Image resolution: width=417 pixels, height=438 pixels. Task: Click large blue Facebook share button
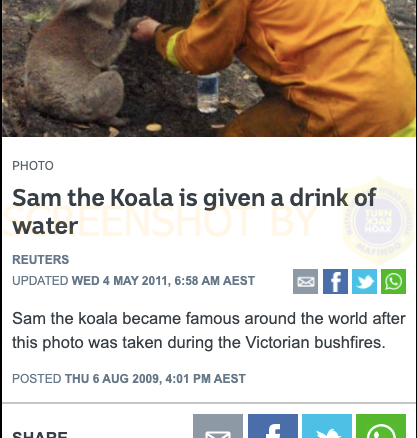[273, 426]
